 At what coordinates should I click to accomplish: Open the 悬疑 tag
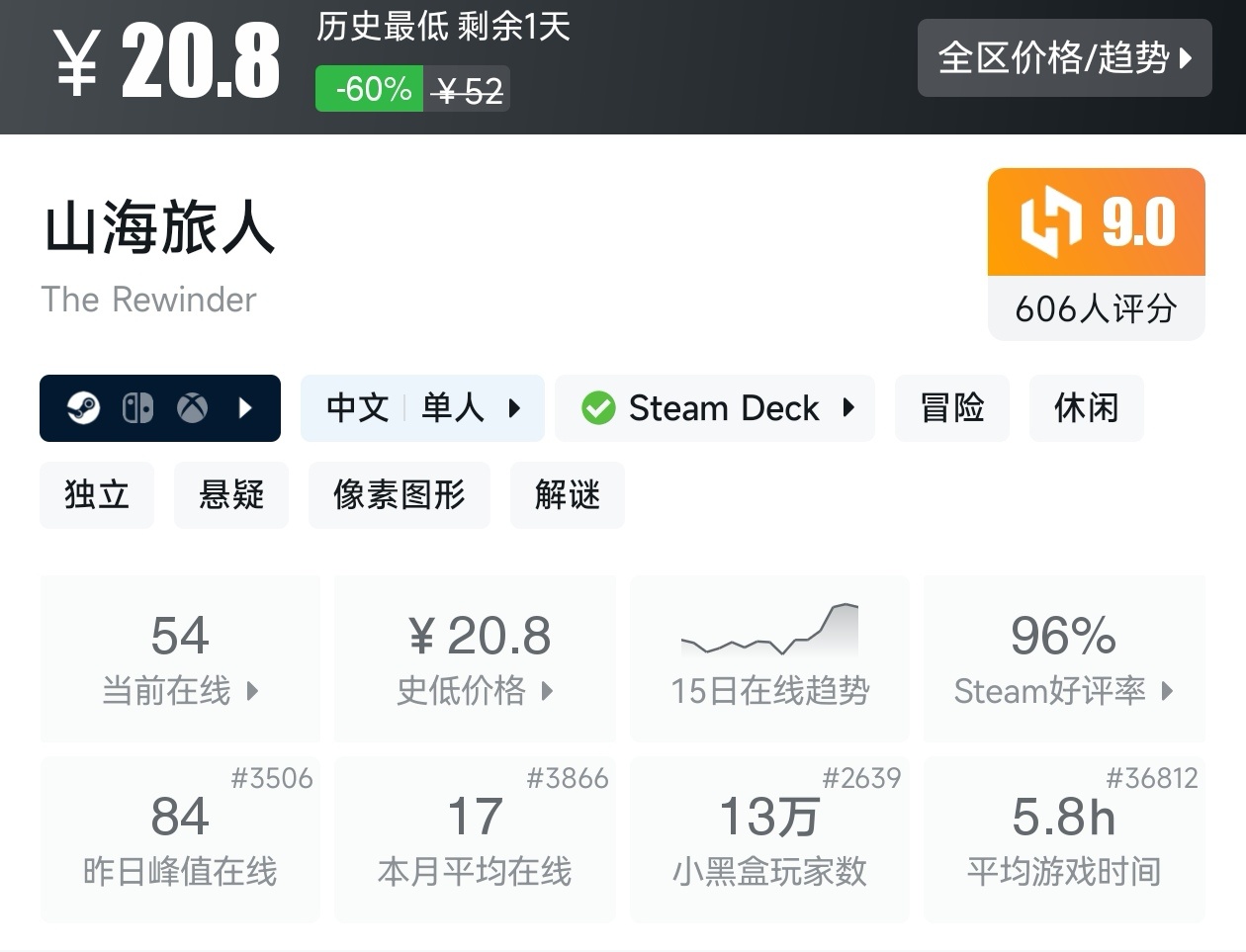231,494
